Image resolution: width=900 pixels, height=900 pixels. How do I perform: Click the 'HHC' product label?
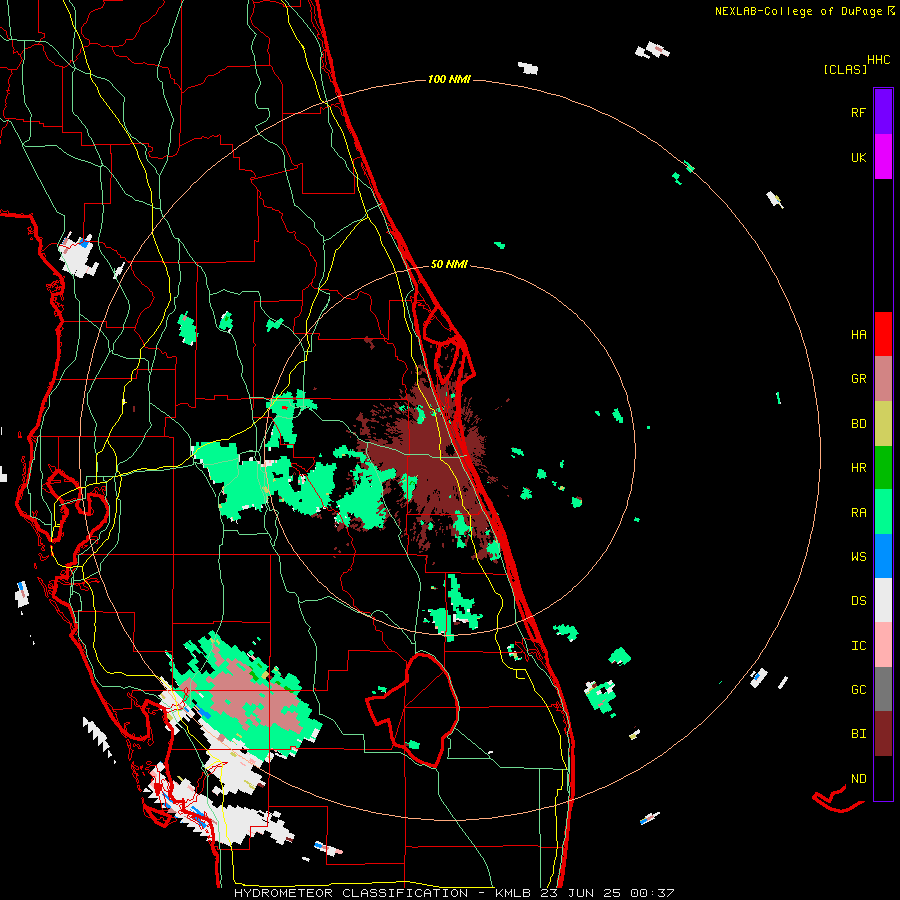(x=879, y=60)
